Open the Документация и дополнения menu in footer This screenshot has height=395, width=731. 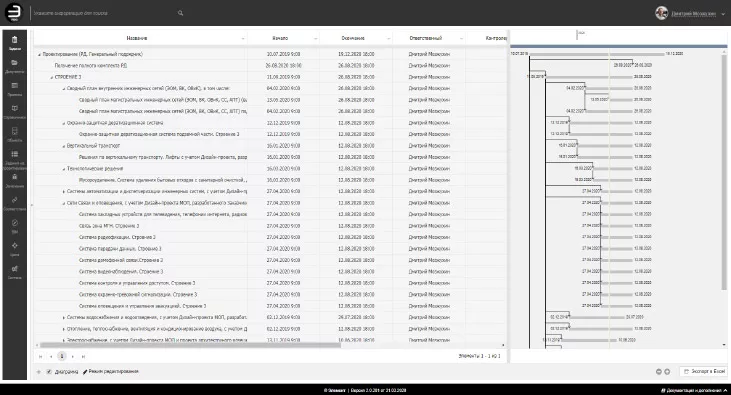point(694,390)
